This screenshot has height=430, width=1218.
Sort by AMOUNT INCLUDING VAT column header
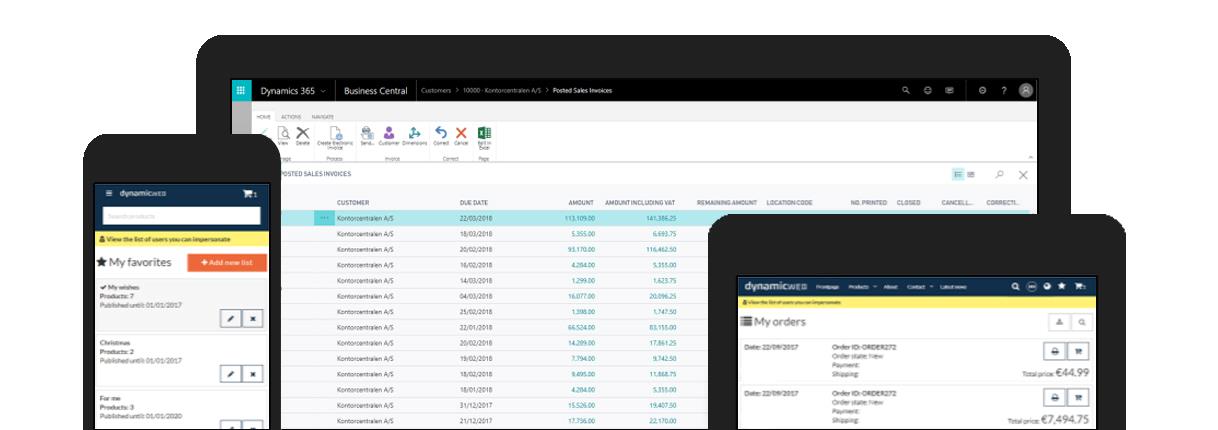(x=640, y=202)
